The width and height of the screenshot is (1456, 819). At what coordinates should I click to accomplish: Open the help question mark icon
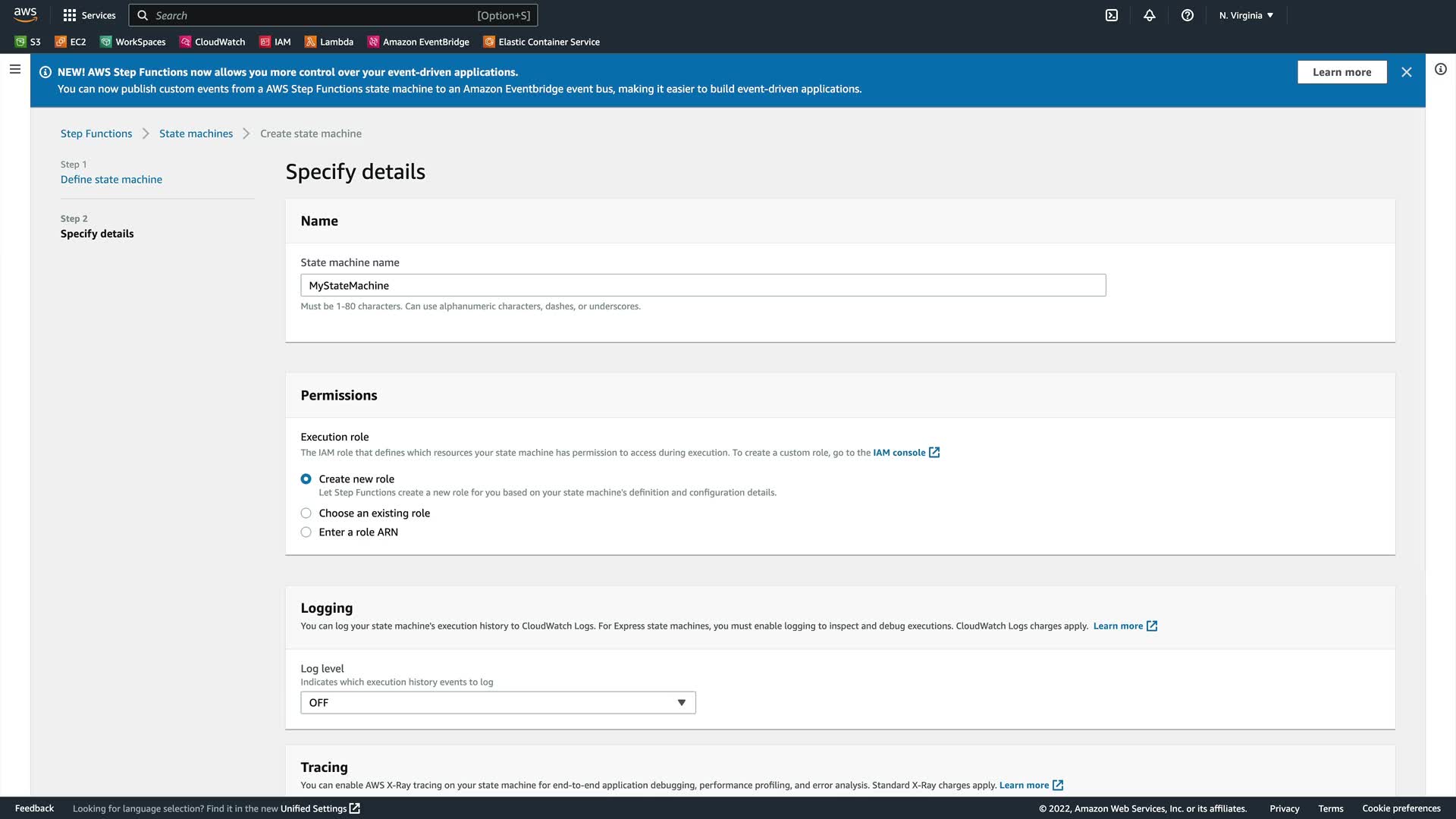point(1188,15)
